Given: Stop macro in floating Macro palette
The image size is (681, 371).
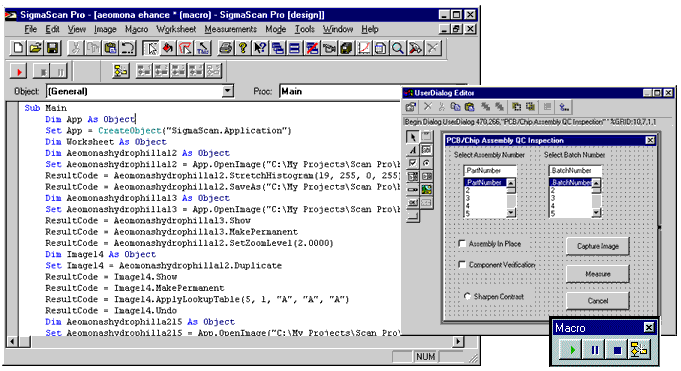Looking at the screenshot, I should 617,350.
